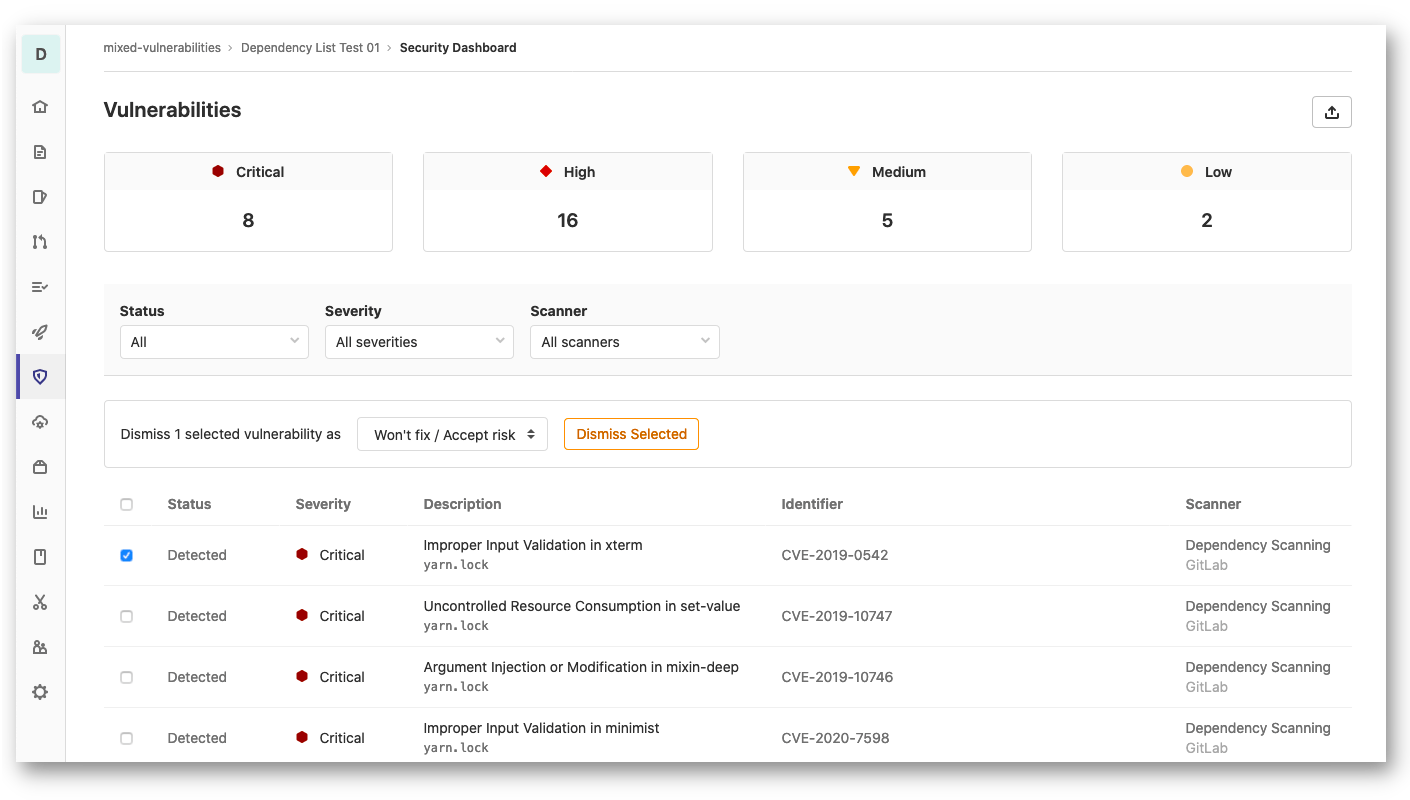1410x800 pixels.
Task: Click the Dismiss Selected button
Action: pyautogui.click(x=631, y=434)
